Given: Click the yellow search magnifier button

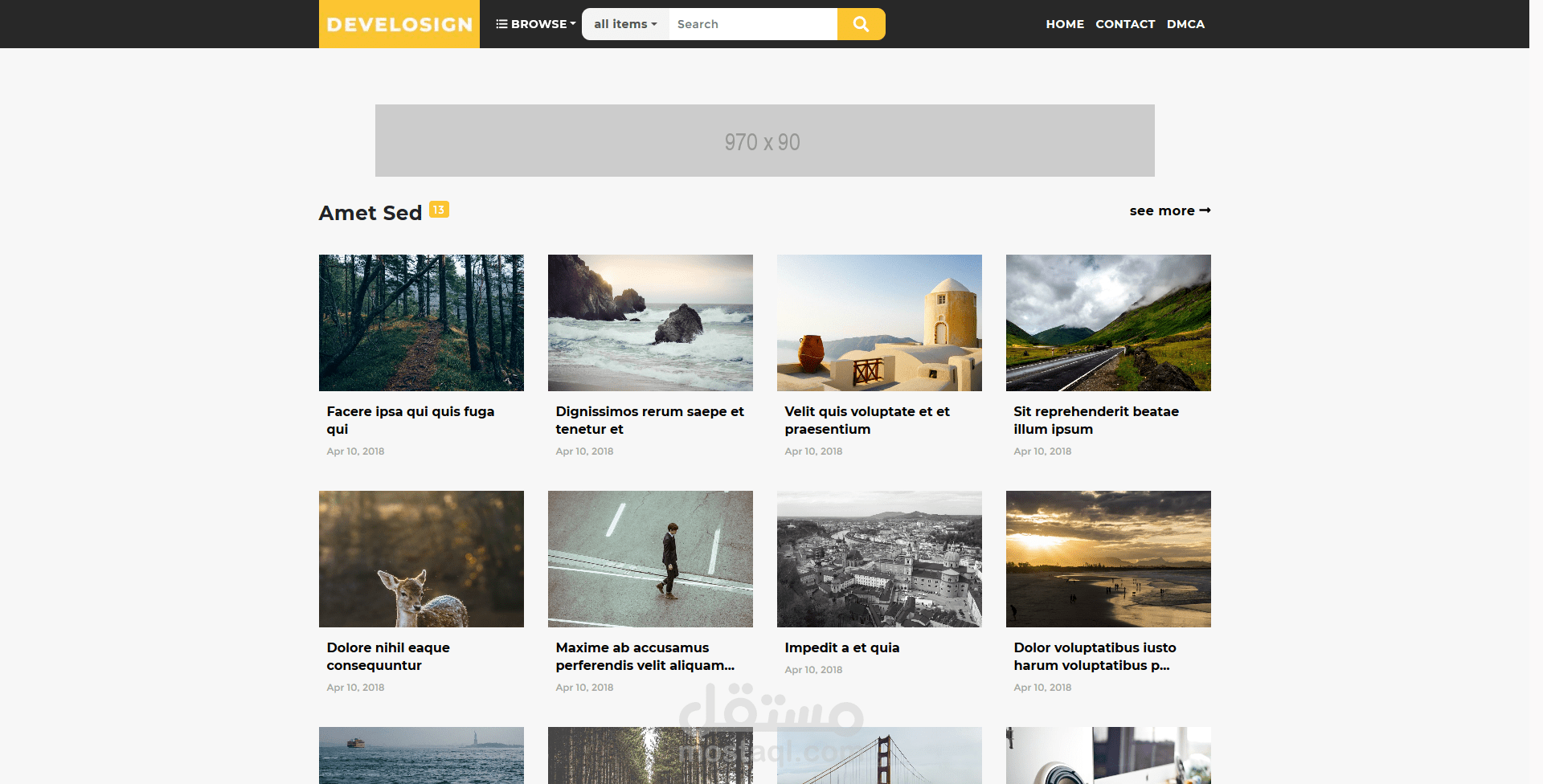Looking at the screenshot, I should [861, 24].
